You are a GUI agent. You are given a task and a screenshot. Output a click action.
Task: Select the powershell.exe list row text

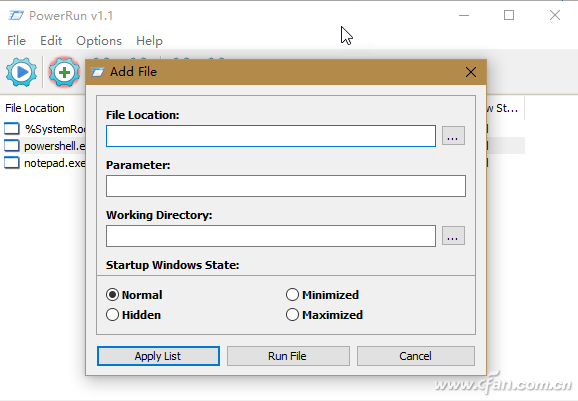click(x=55, y=146)
